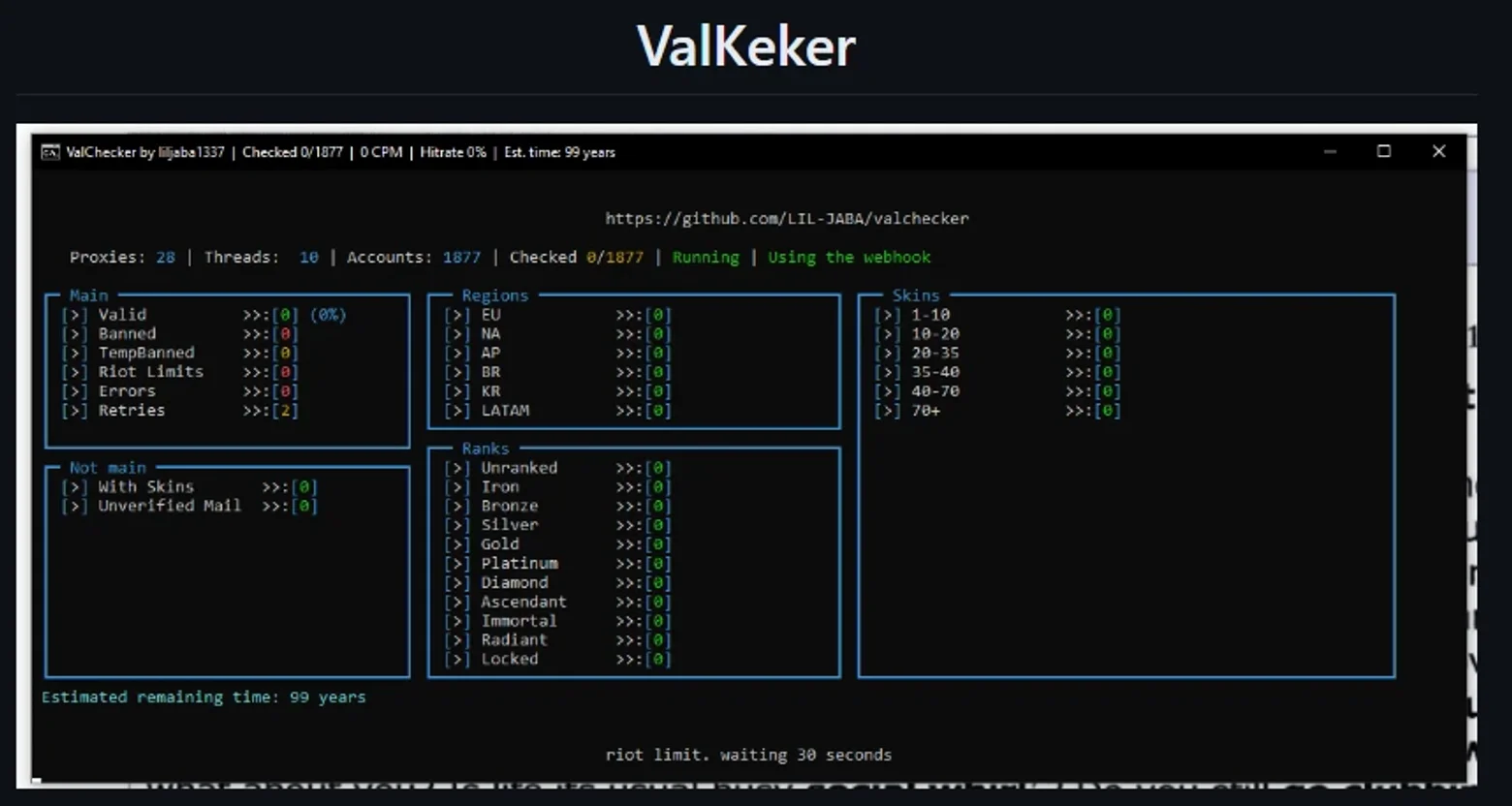Click the 'Using the webhook' status
Viewport: 1512px width, 806px height.
tap(849, 257)
